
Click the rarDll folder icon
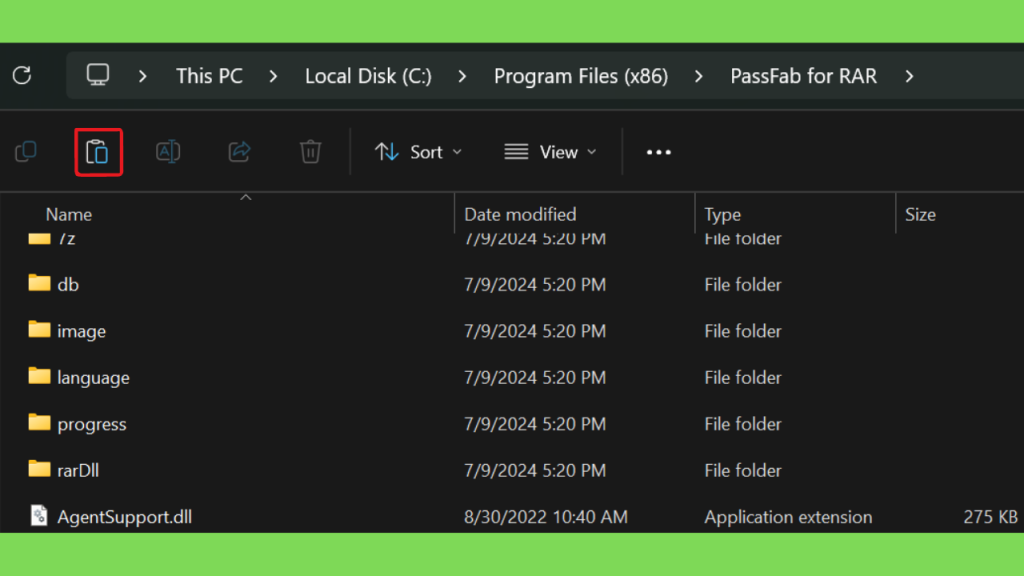[x=39, y=469]
